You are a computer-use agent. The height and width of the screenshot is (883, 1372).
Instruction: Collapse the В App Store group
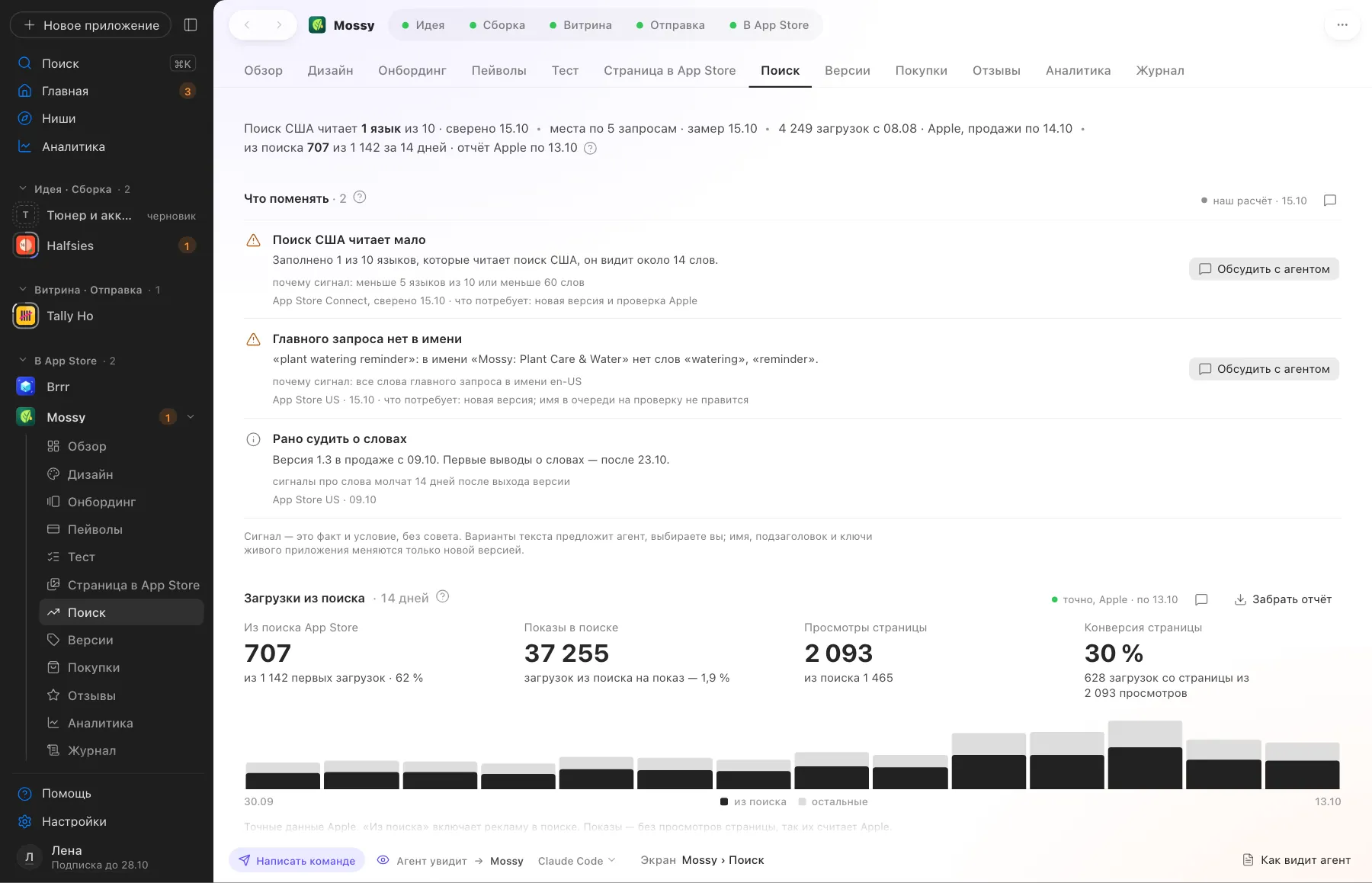point(22,361)
